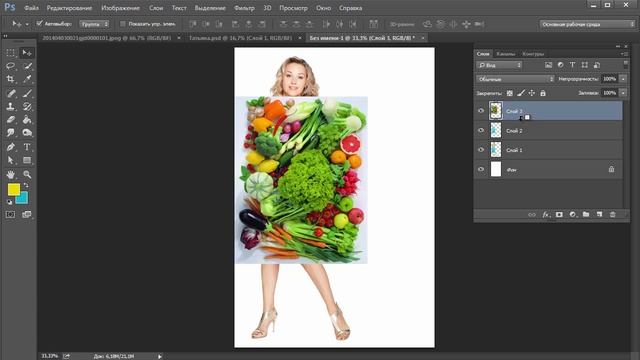Open the Move tool preset picker arrow

pyautogui.click(x=27, y=24)
